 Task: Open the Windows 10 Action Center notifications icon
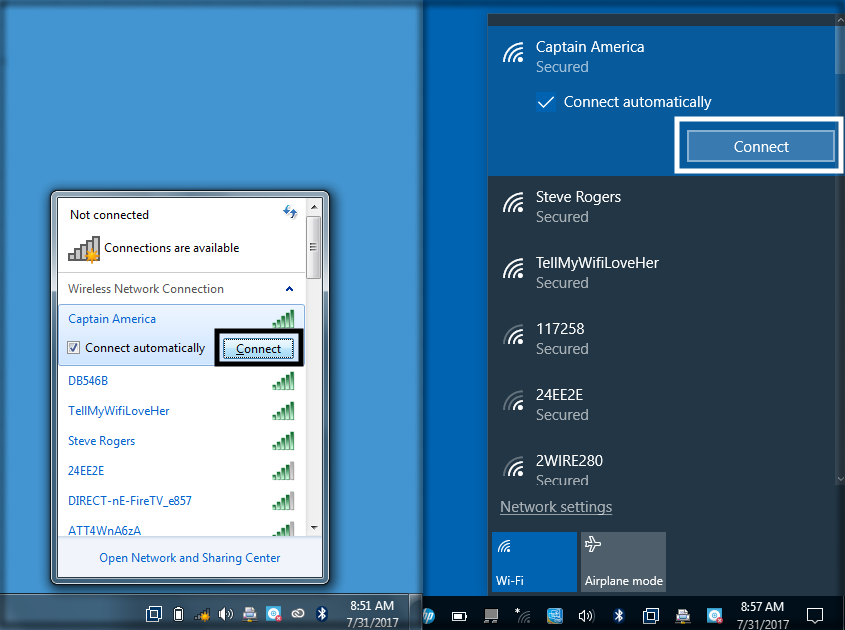click(x=815, y=614)
